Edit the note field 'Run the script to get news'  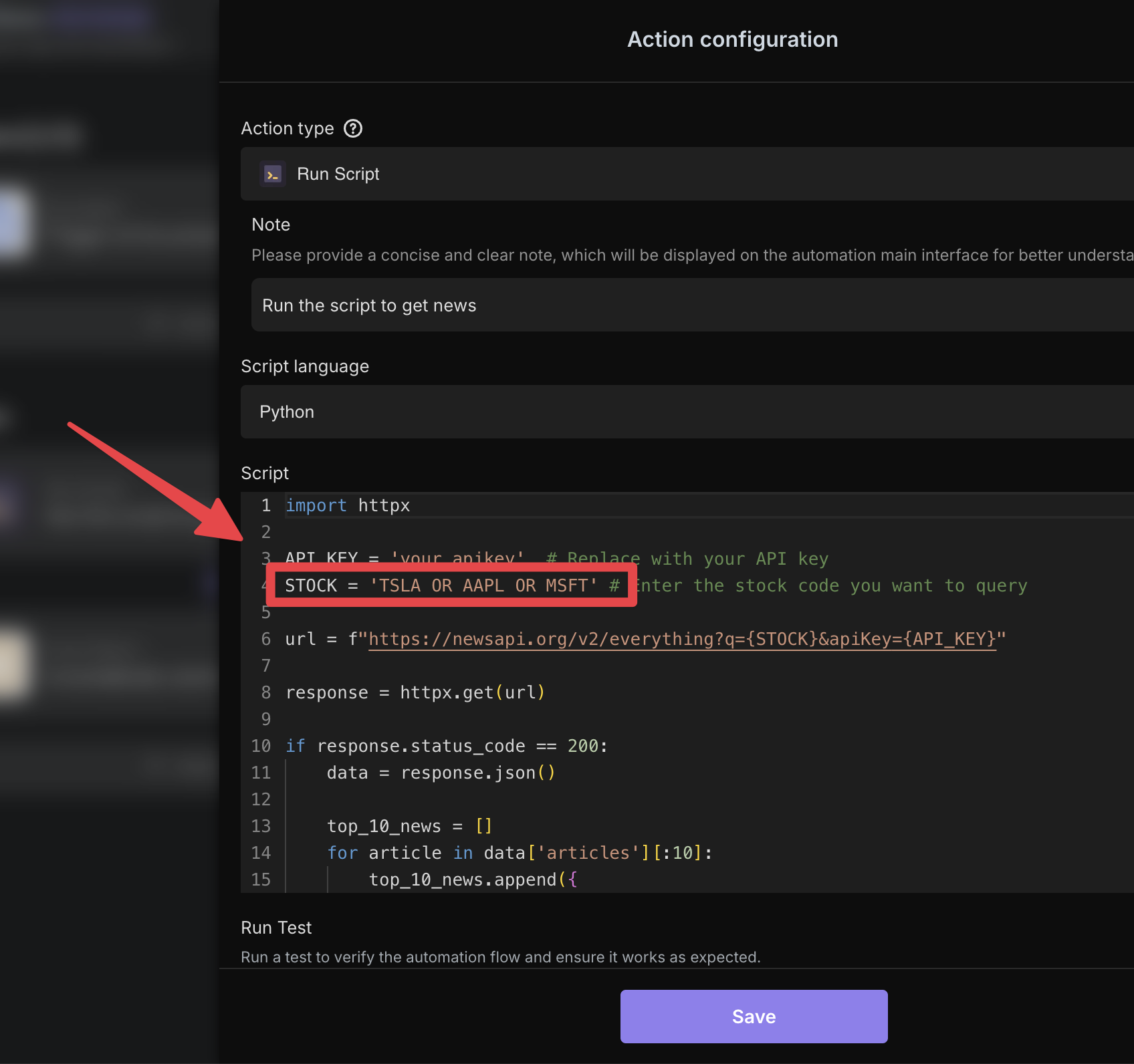692,305
